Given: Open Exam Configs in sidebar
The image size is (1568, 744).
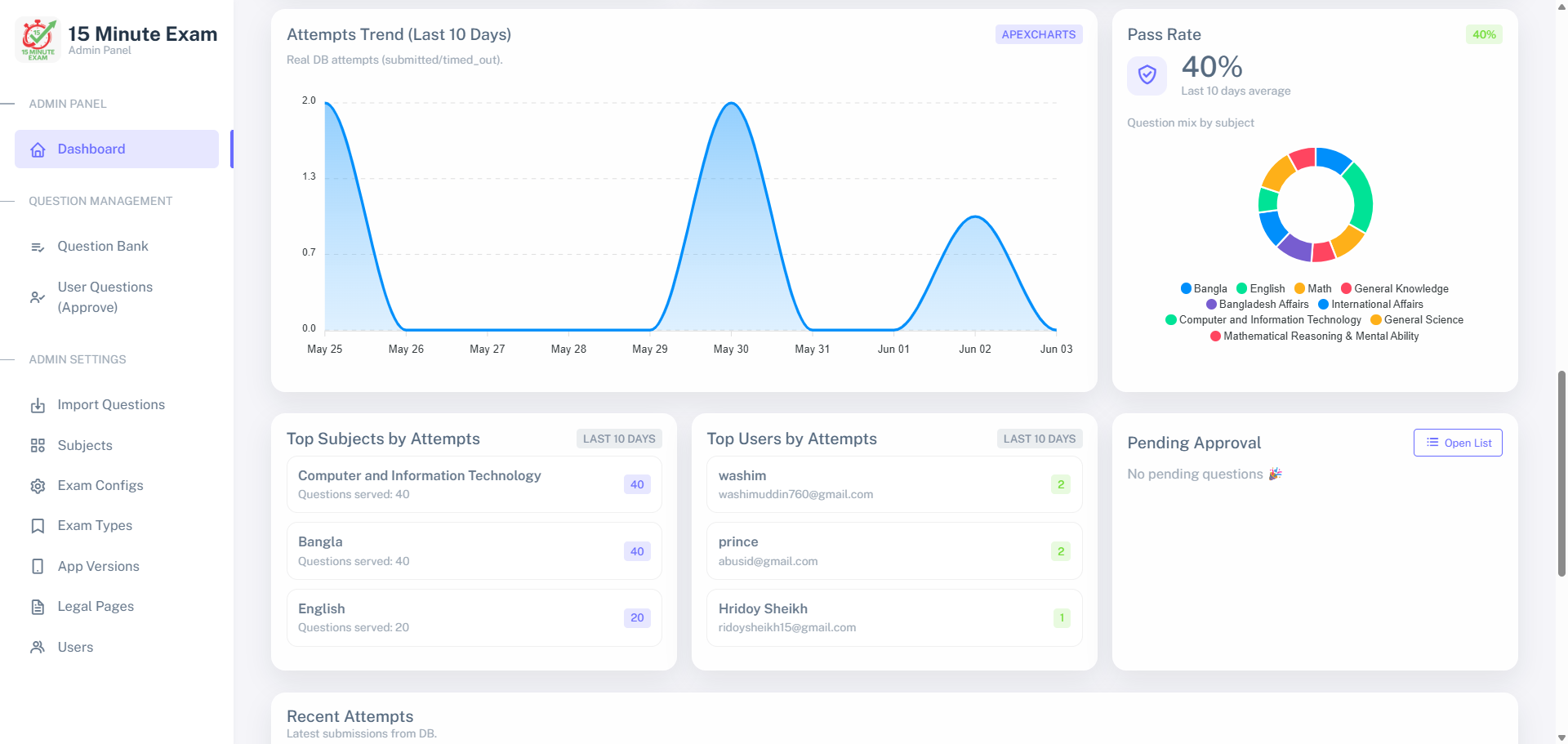Looking at the screenshot, I should [117, 486].
